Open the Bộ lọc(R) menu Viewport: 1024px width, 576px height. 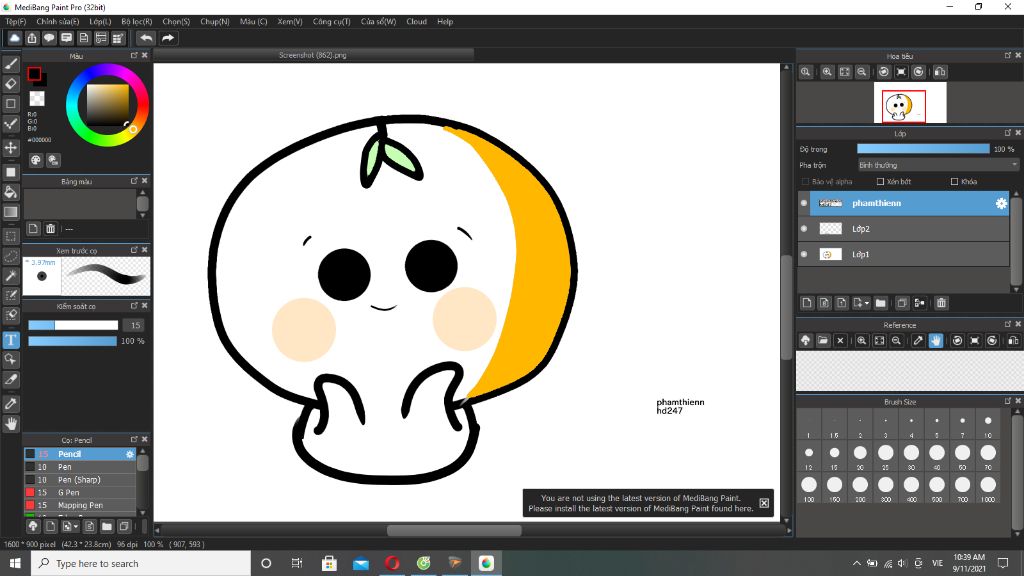point(136,22)
